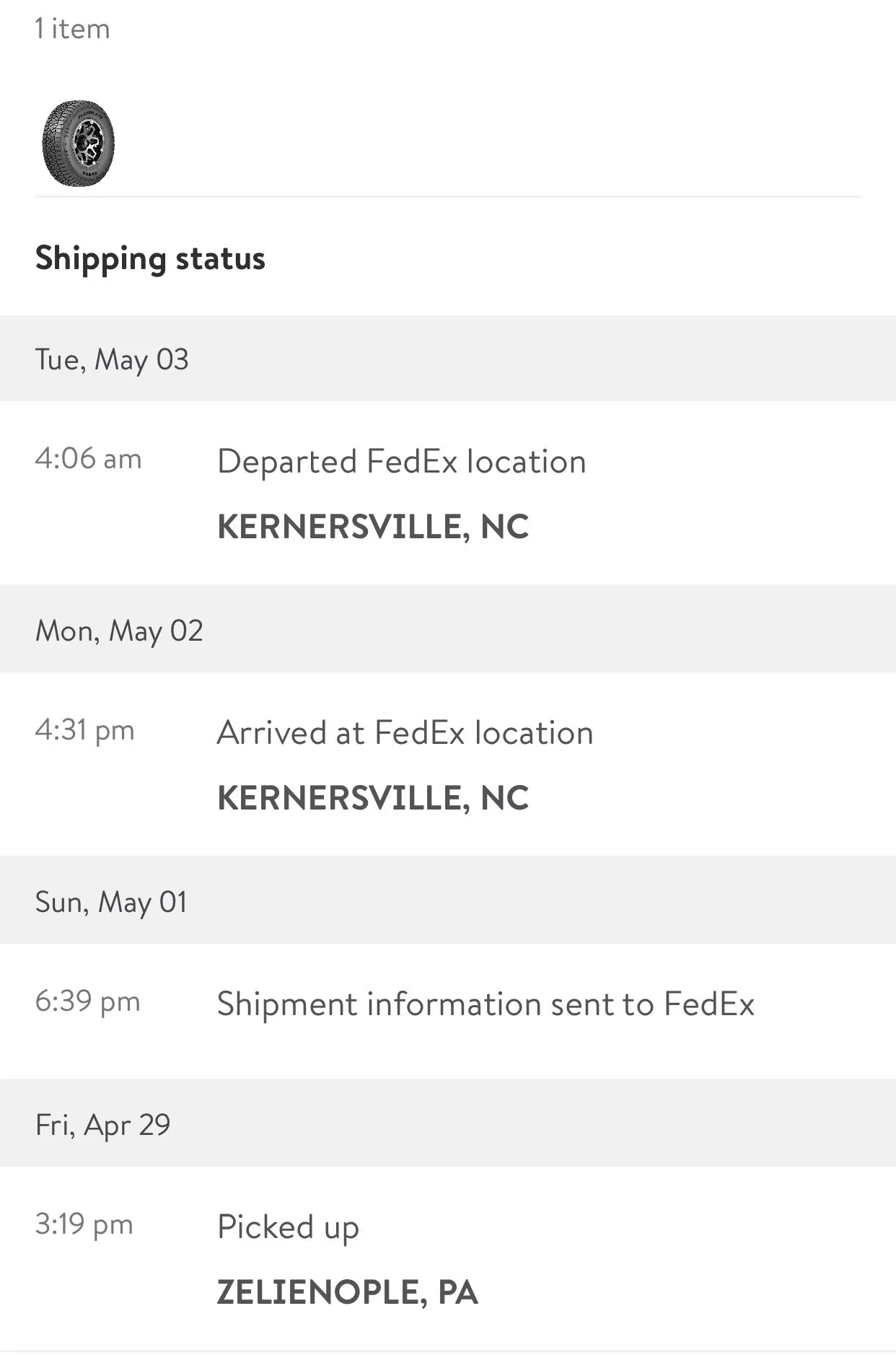This screenshot has width=896, height=1355.
Task: Select the Fri, Apr 29 date header
Action: click(448, 1123)
